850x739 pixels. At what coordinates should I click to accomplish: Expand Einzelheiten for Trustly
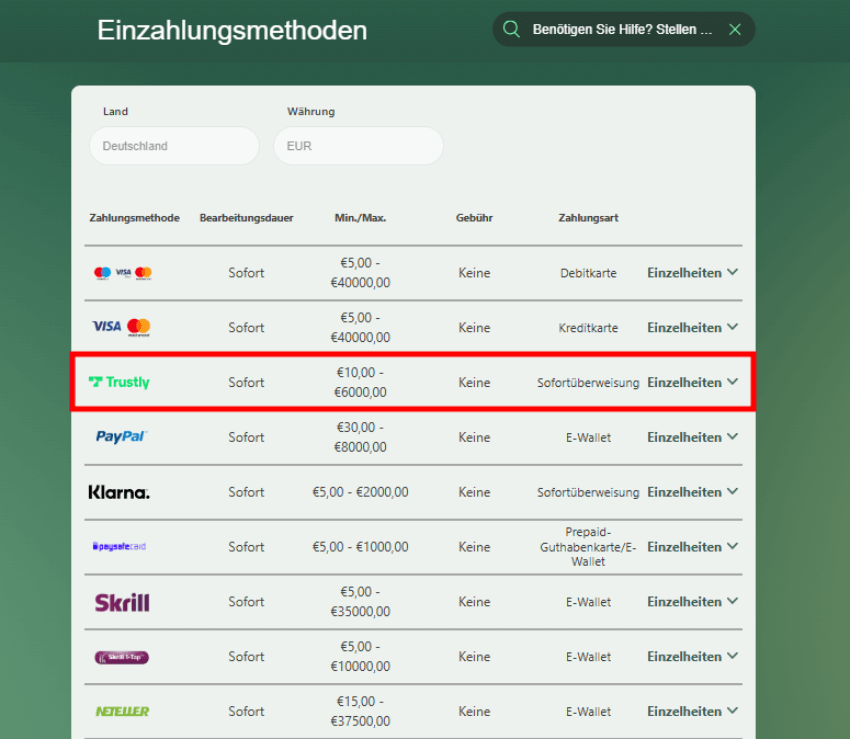(692, 382)
